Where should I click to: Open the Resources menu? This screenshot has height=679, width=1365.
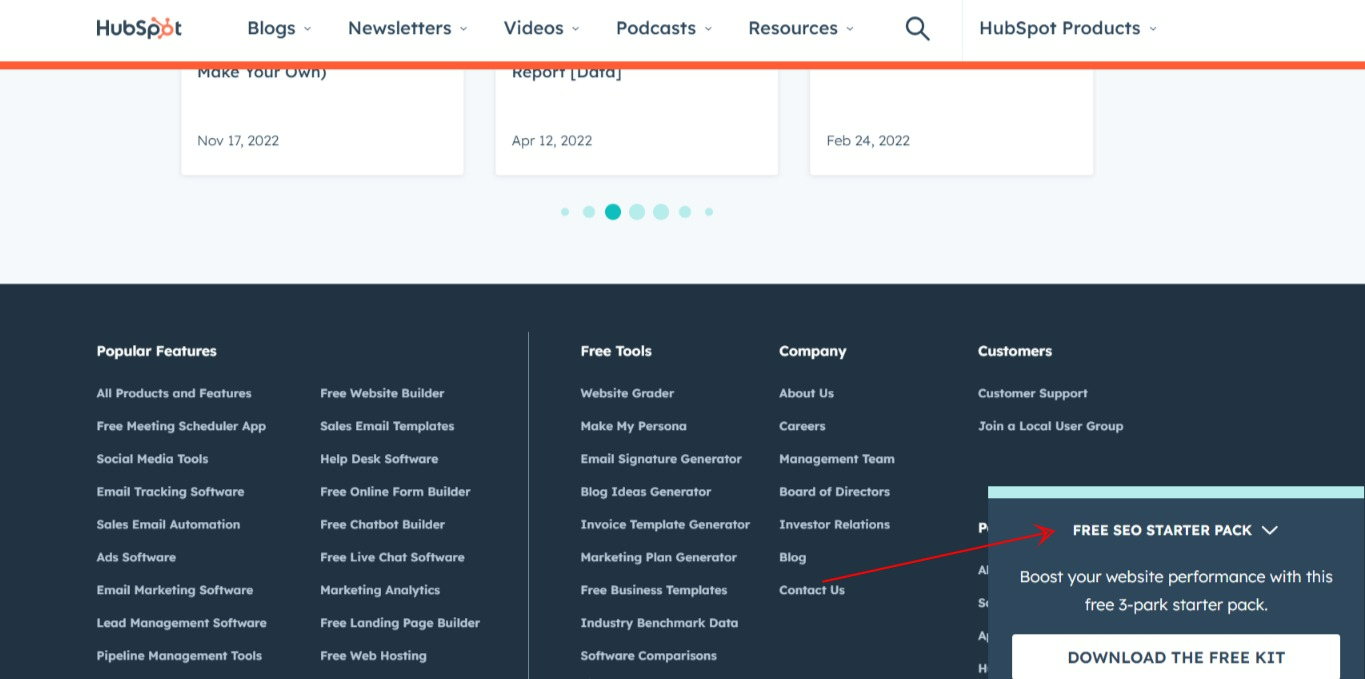pyautogui.click(x=801, y=28)
